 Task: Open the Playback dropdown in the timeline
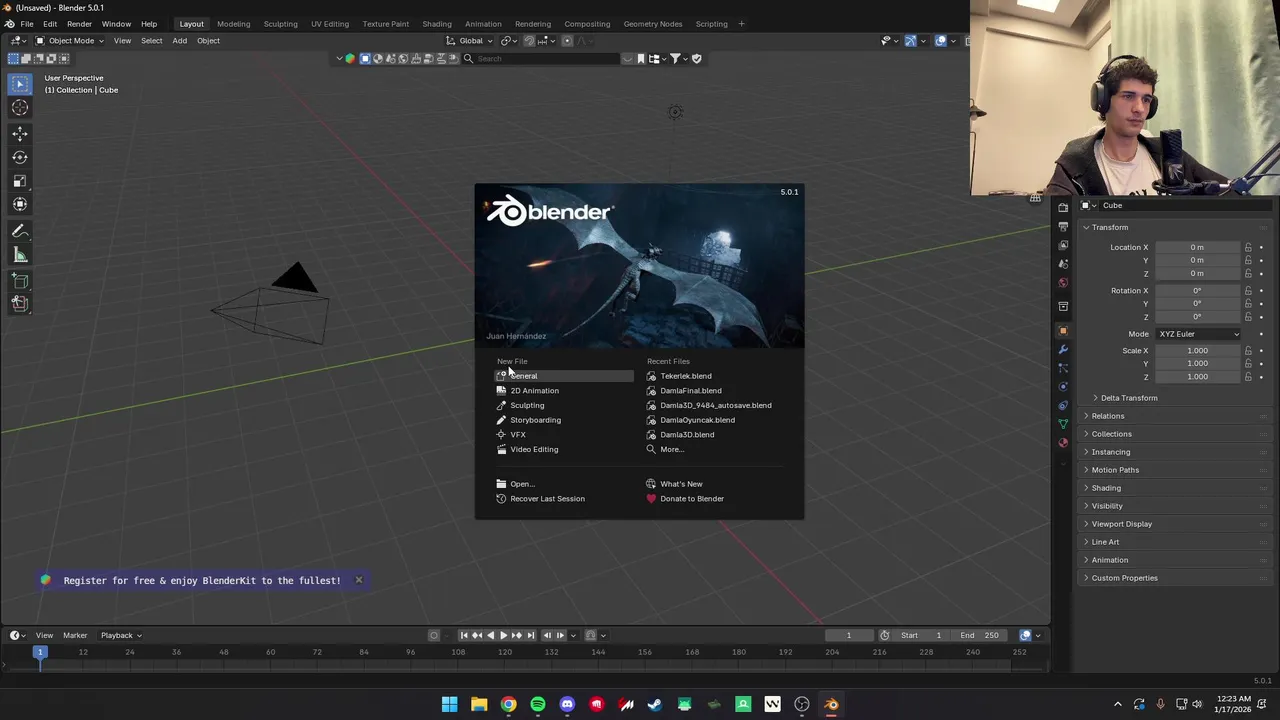point(120,635)
